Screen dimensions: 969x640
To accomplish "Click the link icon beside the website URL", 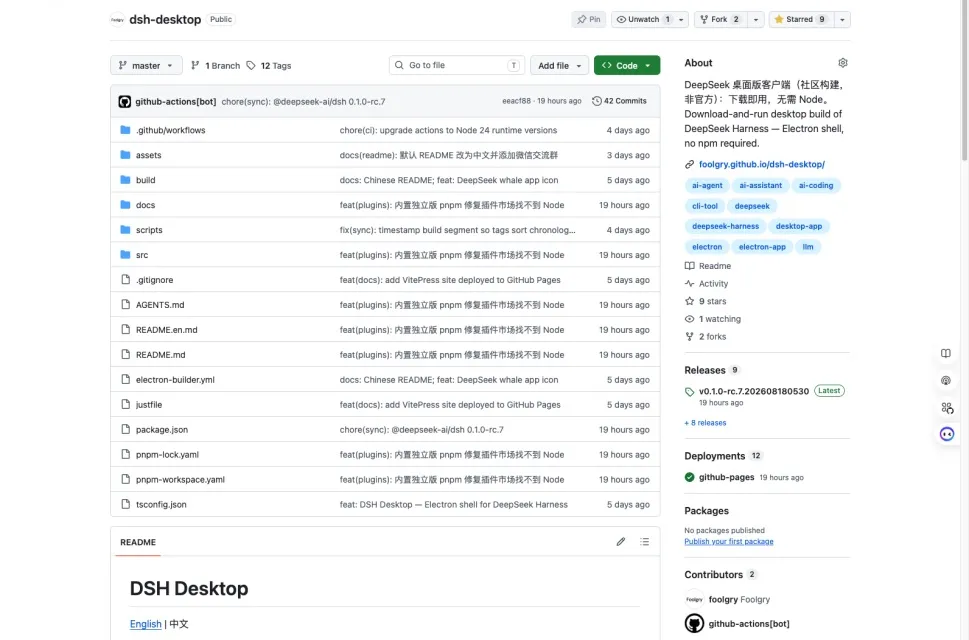I will click(690, 164).
